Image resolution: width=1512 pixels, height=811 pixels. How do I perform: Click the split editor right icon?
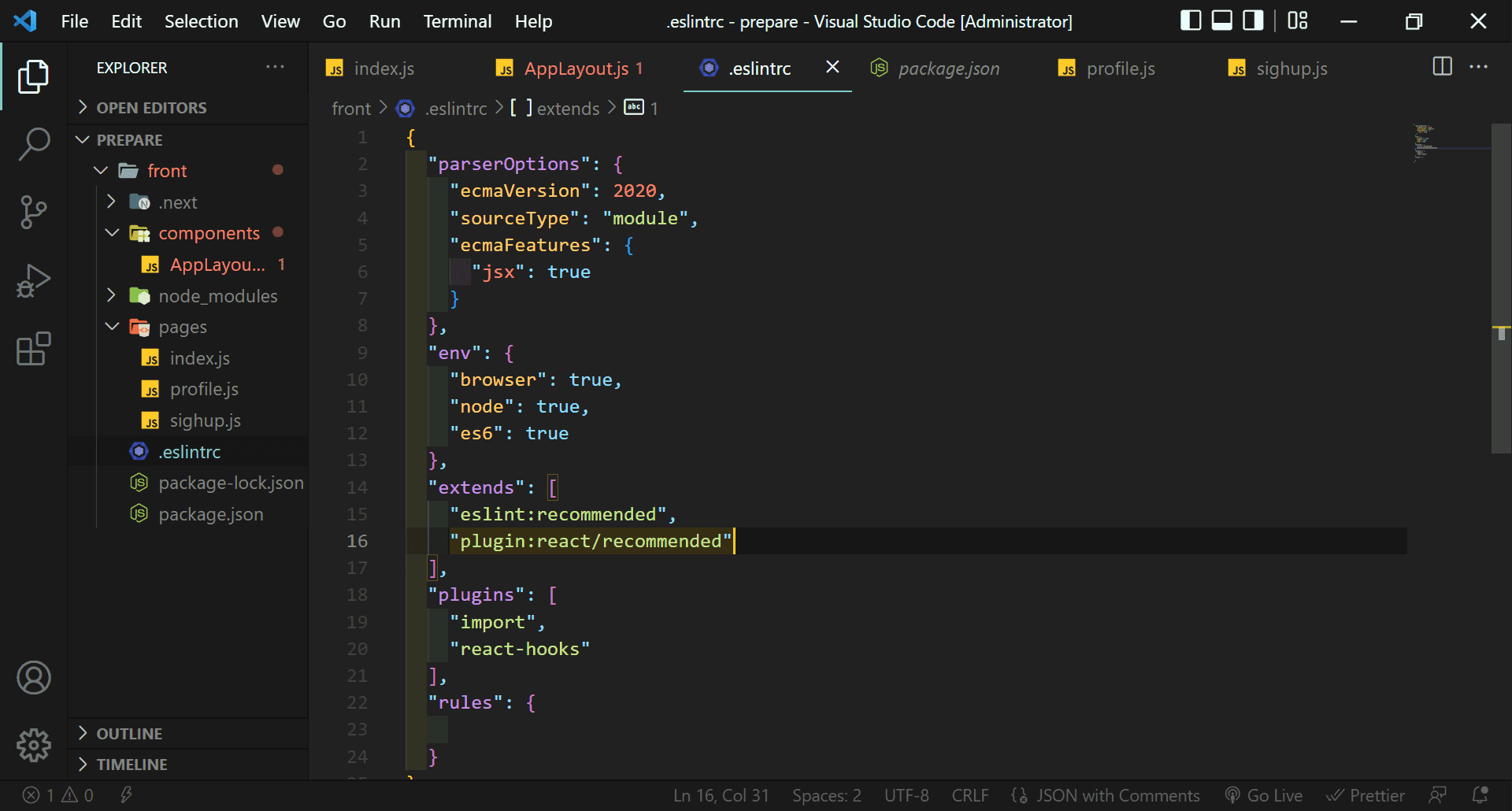point(1442,67)
